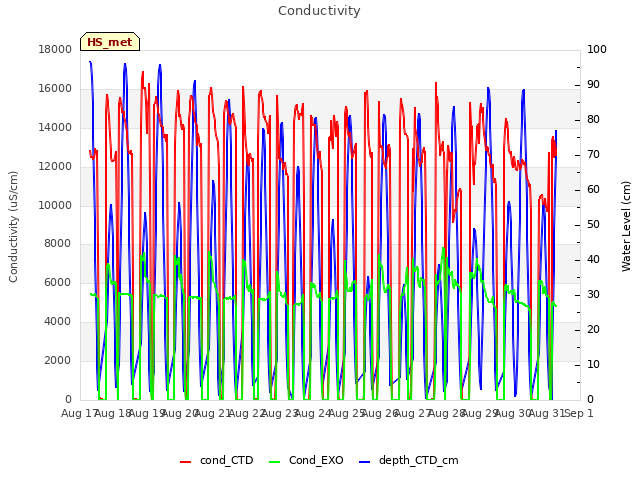Click the 18000 left axis tick label

point(55,49)
